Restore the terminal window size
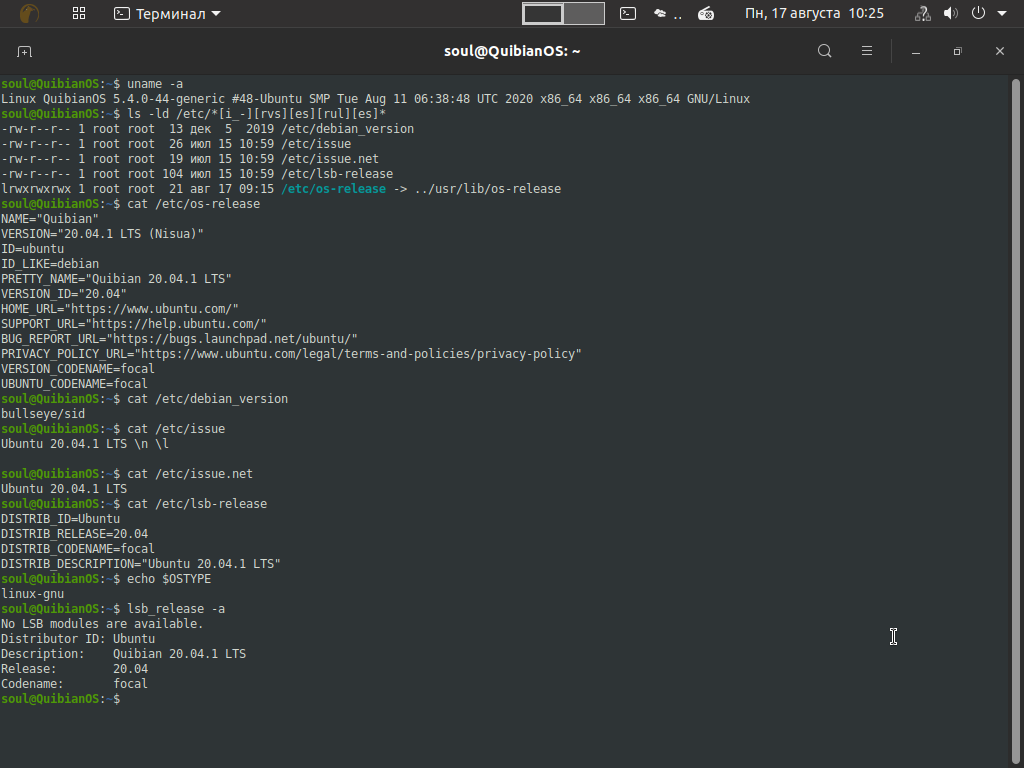The width and height of the screenshot is (1024, 768). [957, 52]
